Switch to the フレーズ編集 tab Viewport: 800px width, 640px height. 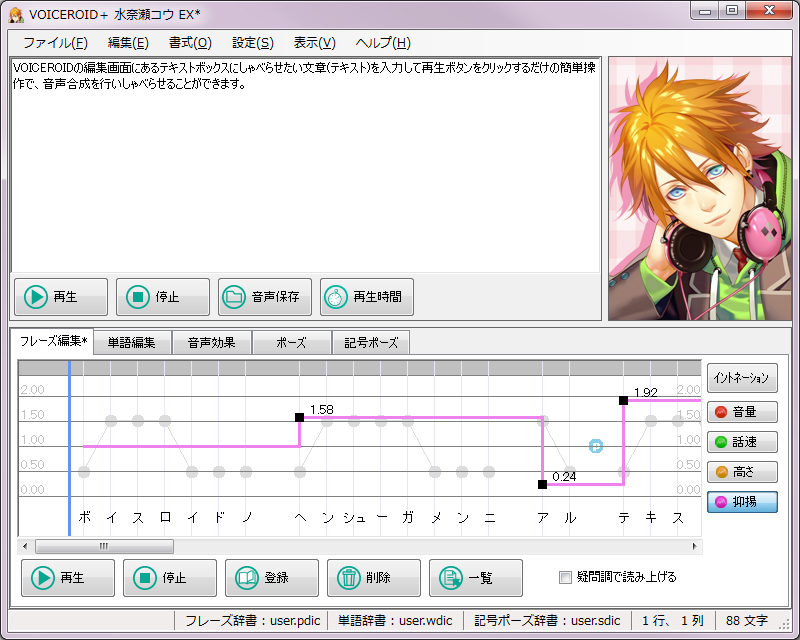click(53, 341)
